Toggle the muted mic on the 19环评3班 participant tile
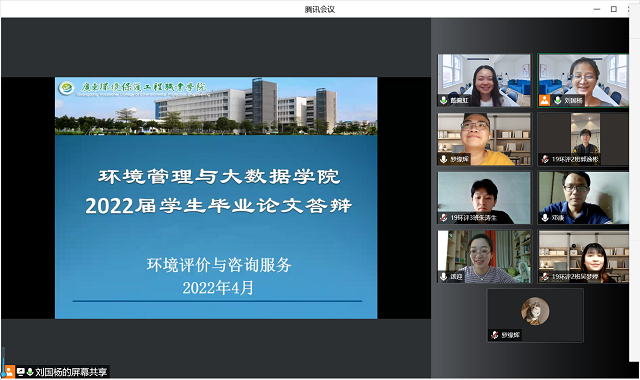The image size is (640, 380). [444, 218]
